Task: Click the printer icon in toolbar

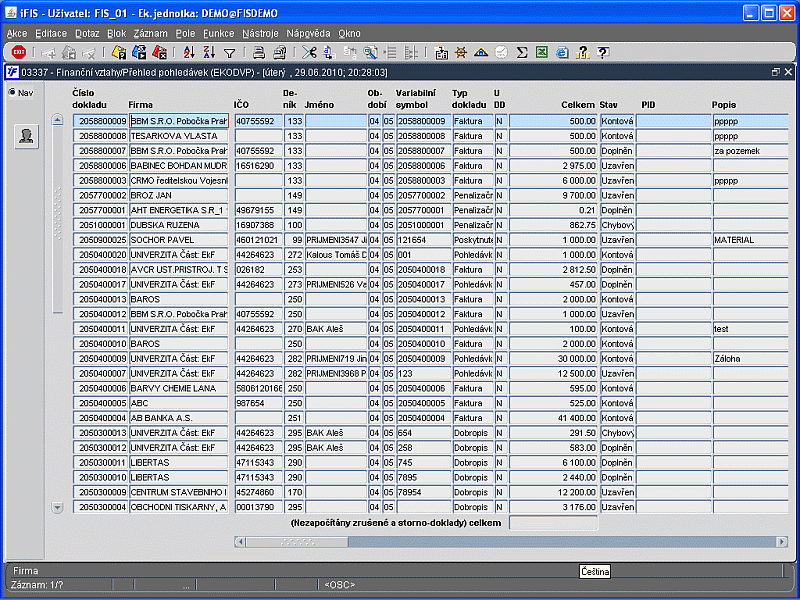Action: (257, 53)
